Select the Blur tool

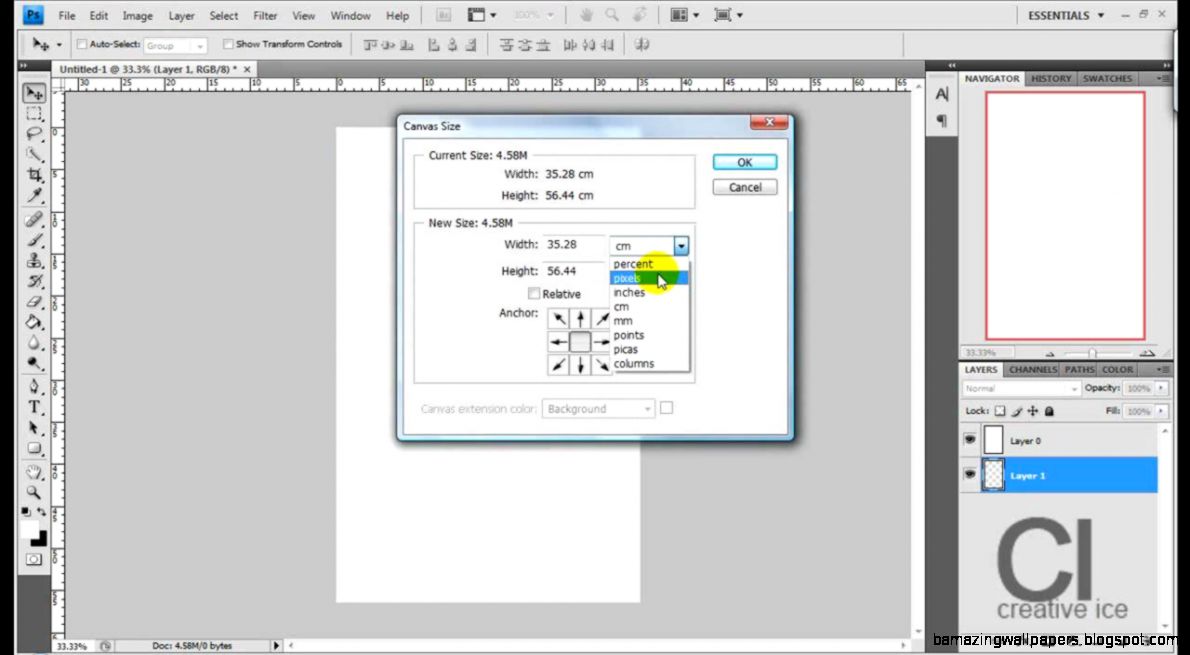(34, 342)
